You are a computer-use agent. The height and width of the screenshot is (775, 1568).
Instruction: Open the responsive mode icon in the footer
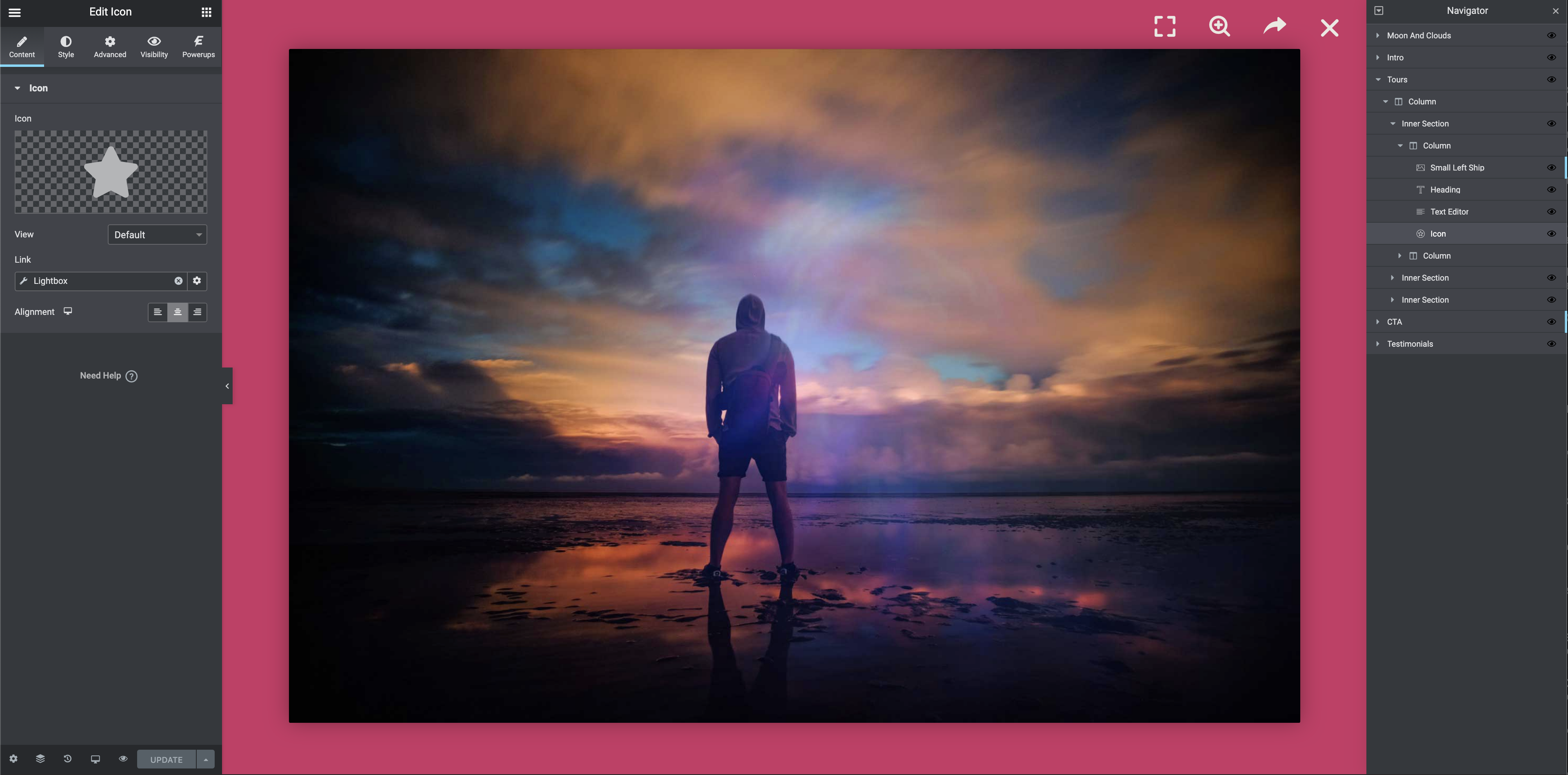(95, 759)
